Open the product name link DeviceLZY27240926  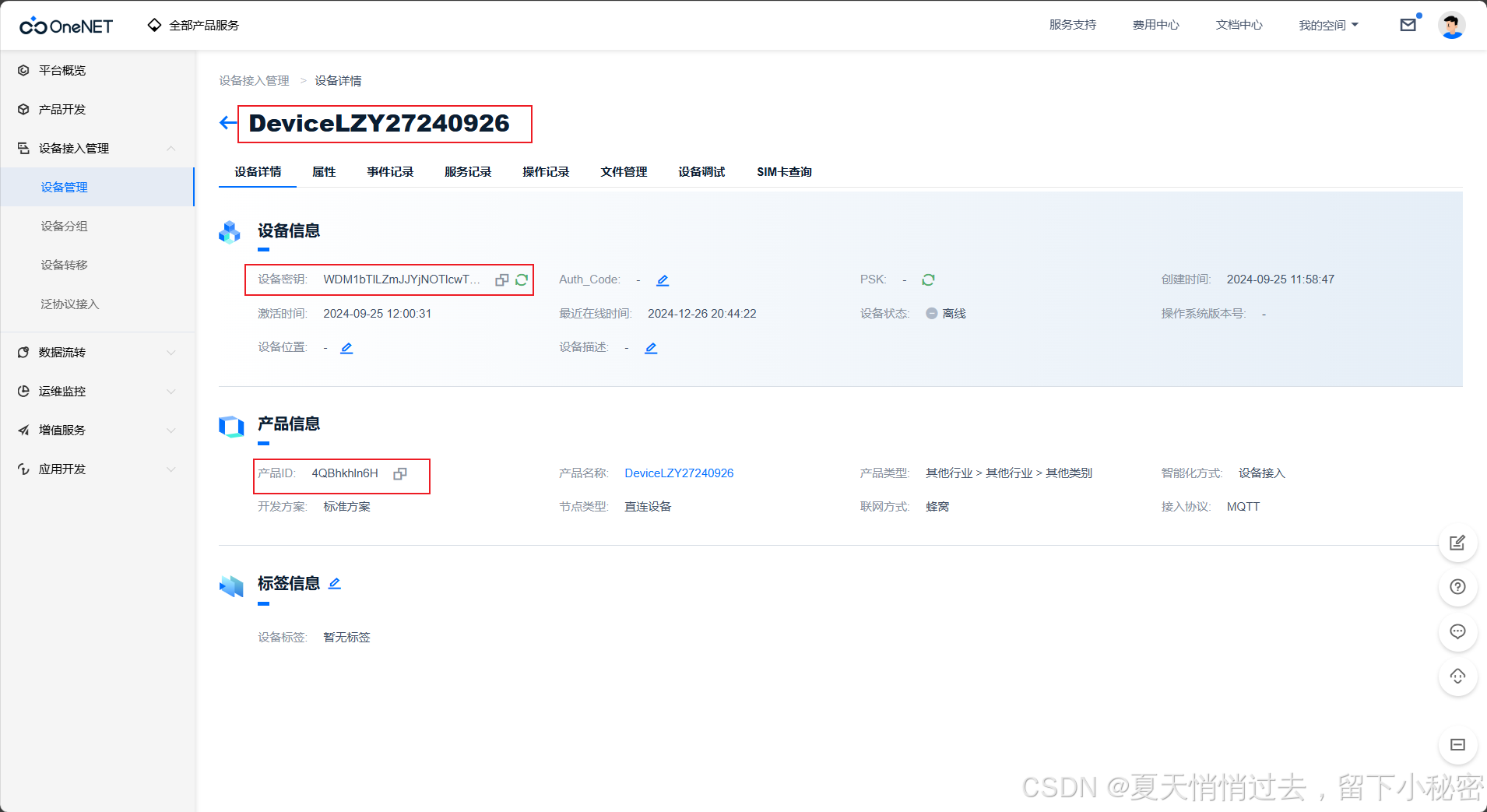point(679,473)
